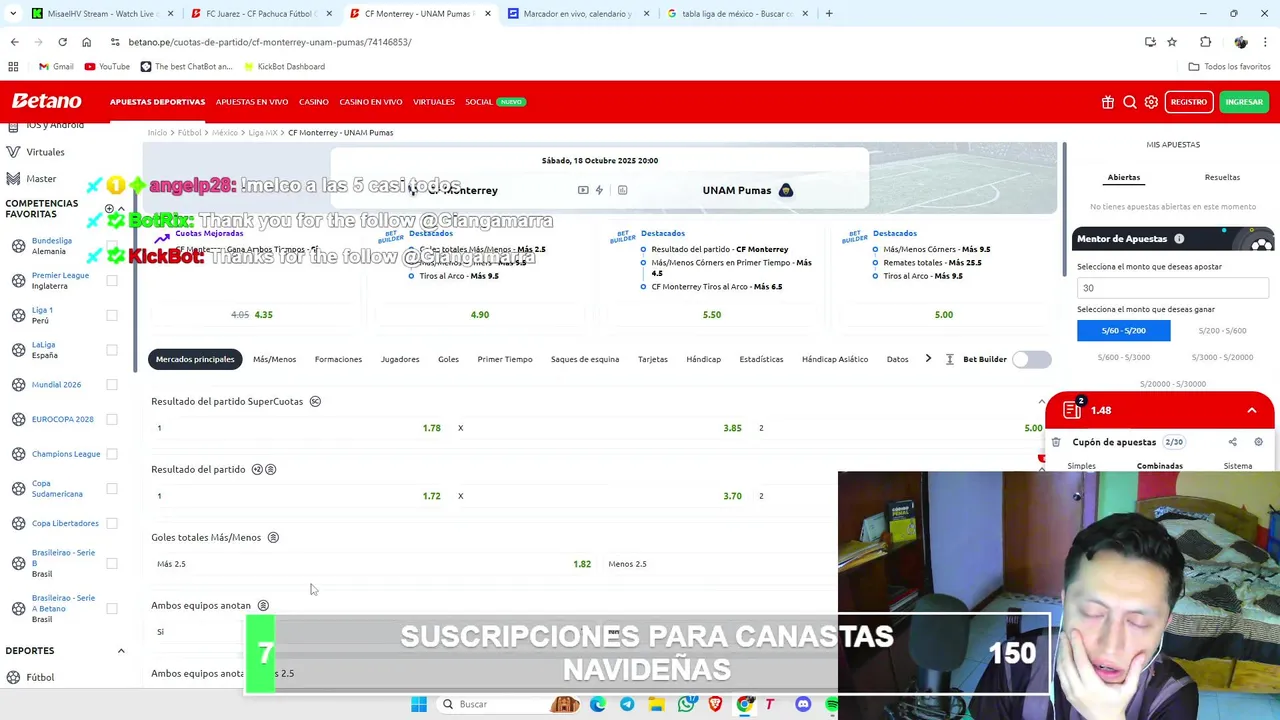Viewport: 1280px width, 720px height.
Task: Click the Windows Start button
Action: pos(419,704)
